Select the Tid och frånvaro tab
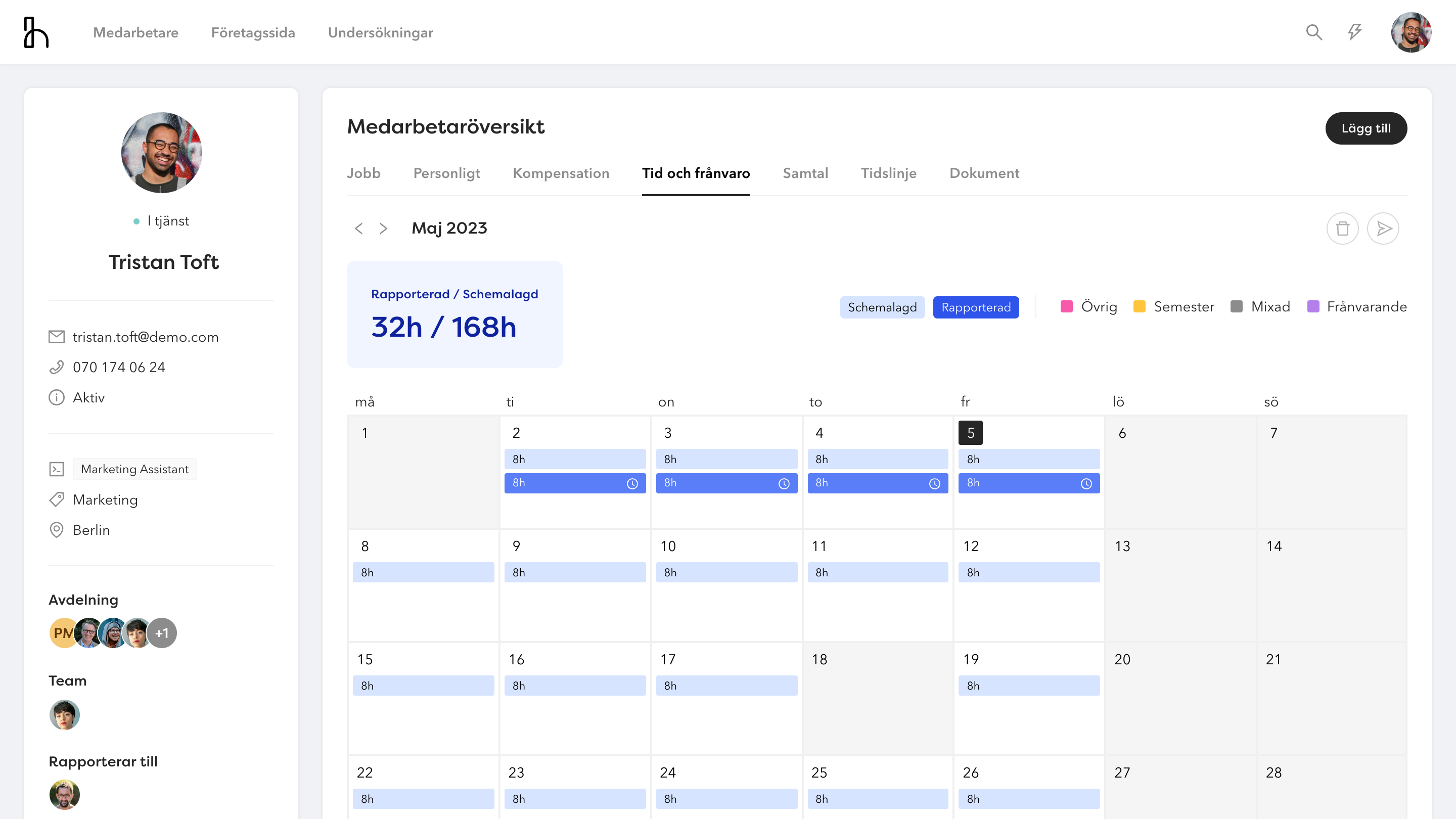1456x819 pixels. pyautogui.click(x=696, y=173)
